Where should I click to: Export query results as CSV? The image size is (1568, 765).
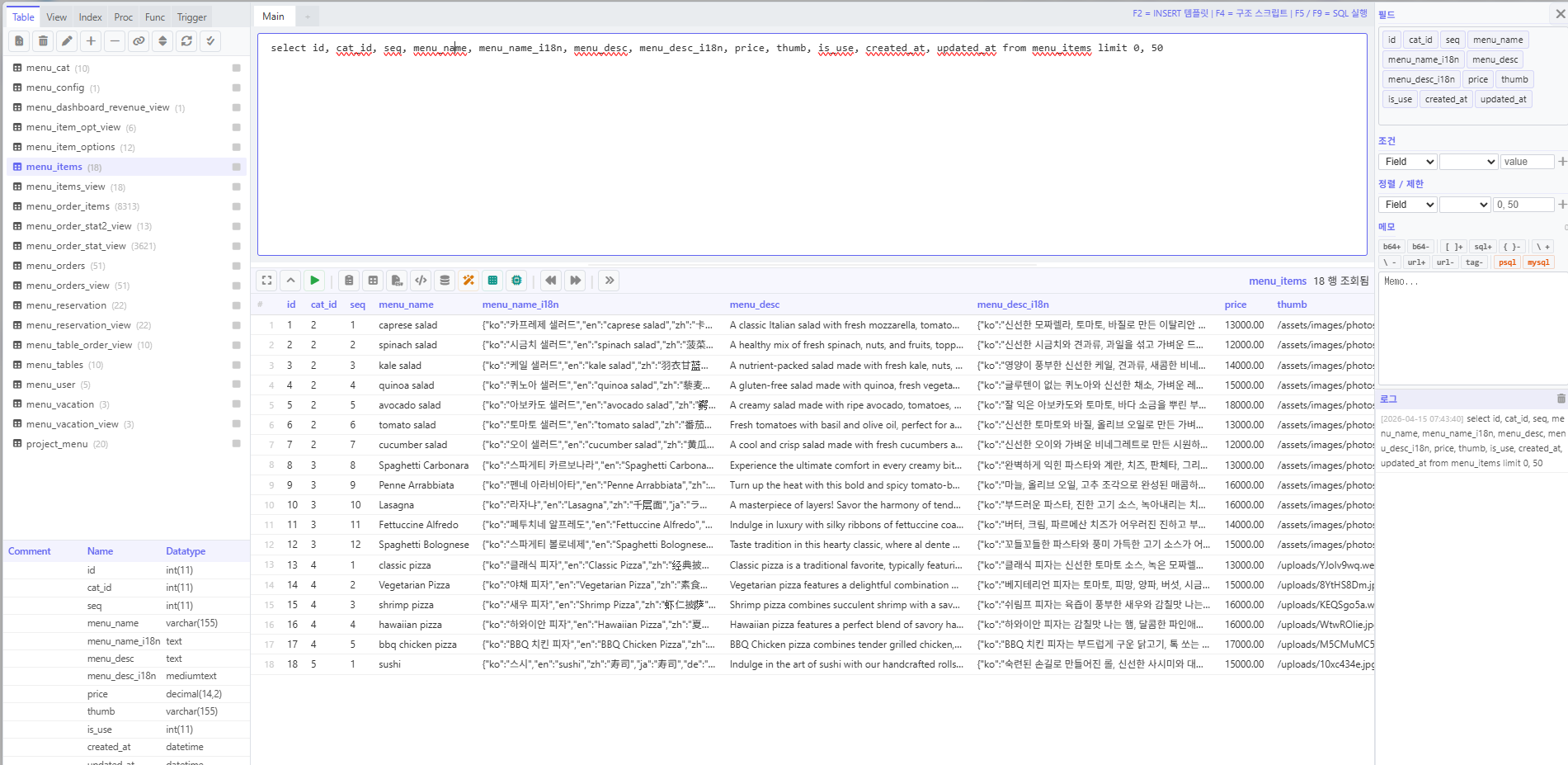pos(397,280)
